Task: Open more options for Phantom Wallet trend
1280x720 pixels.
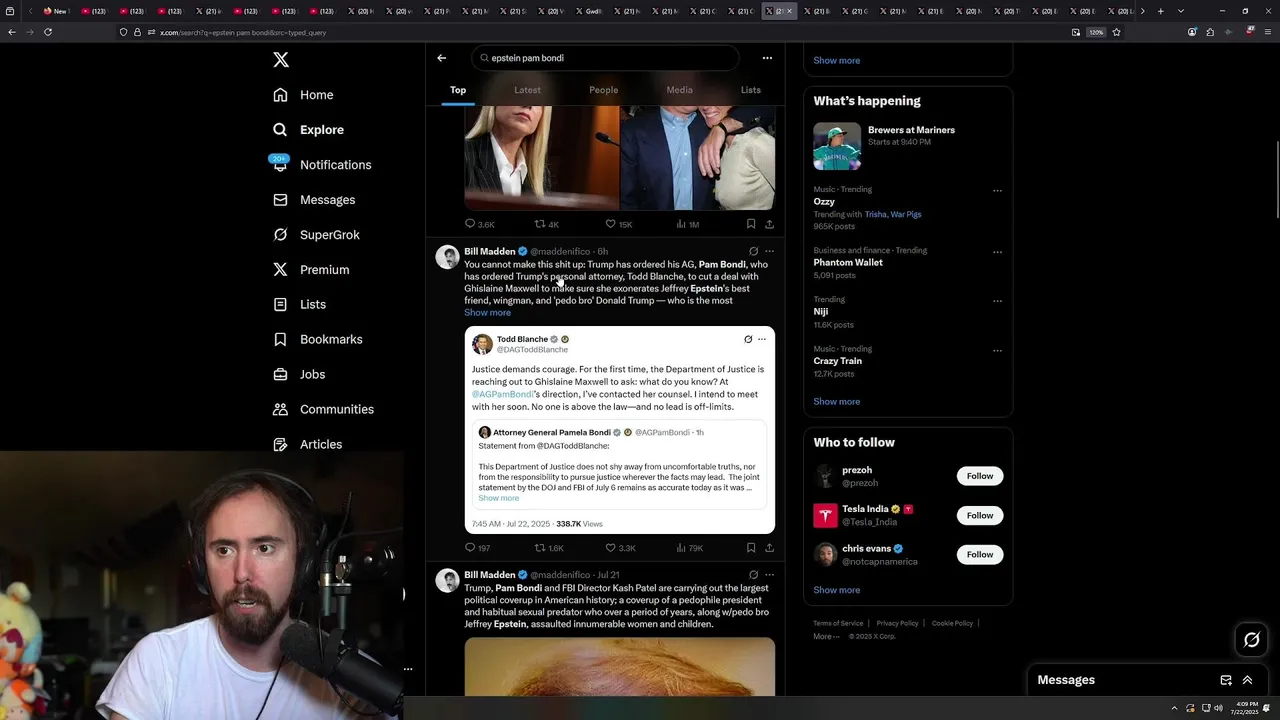Action: click(x=997, y=252)
